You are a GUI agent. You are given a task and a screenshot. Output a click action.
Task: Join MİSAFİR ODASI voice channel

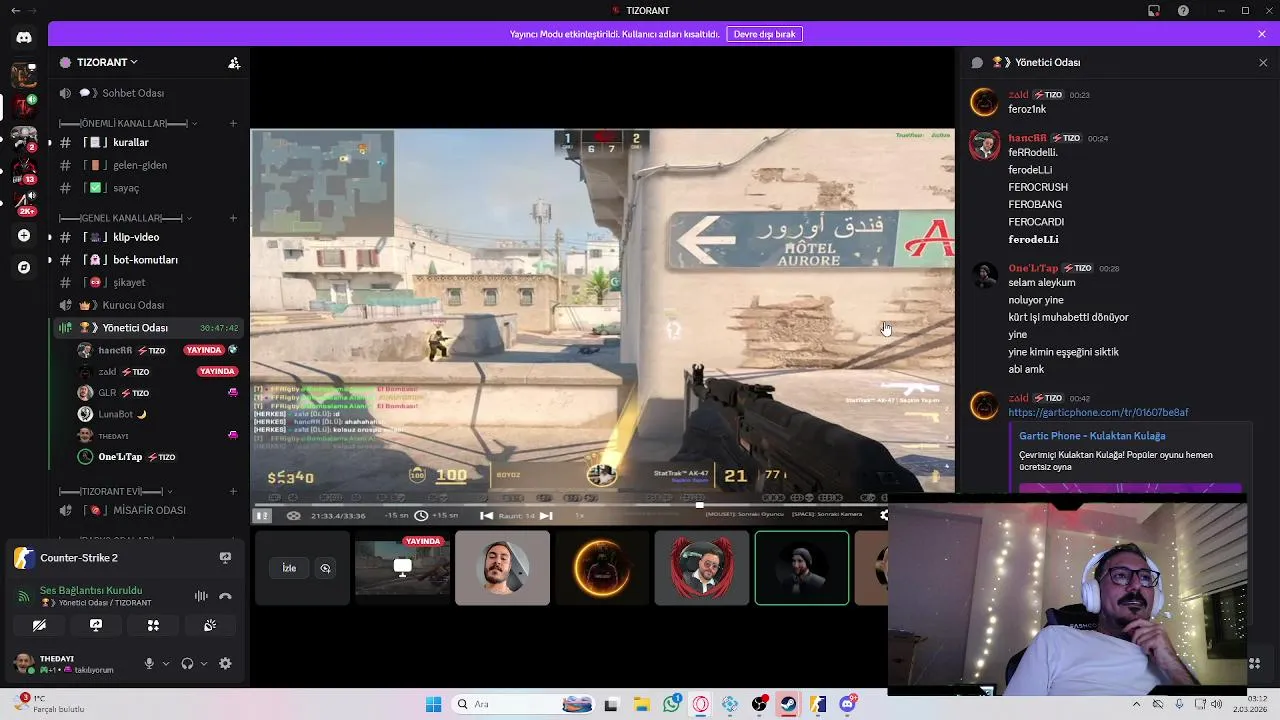pyautogui.click(x=146, y=510)
